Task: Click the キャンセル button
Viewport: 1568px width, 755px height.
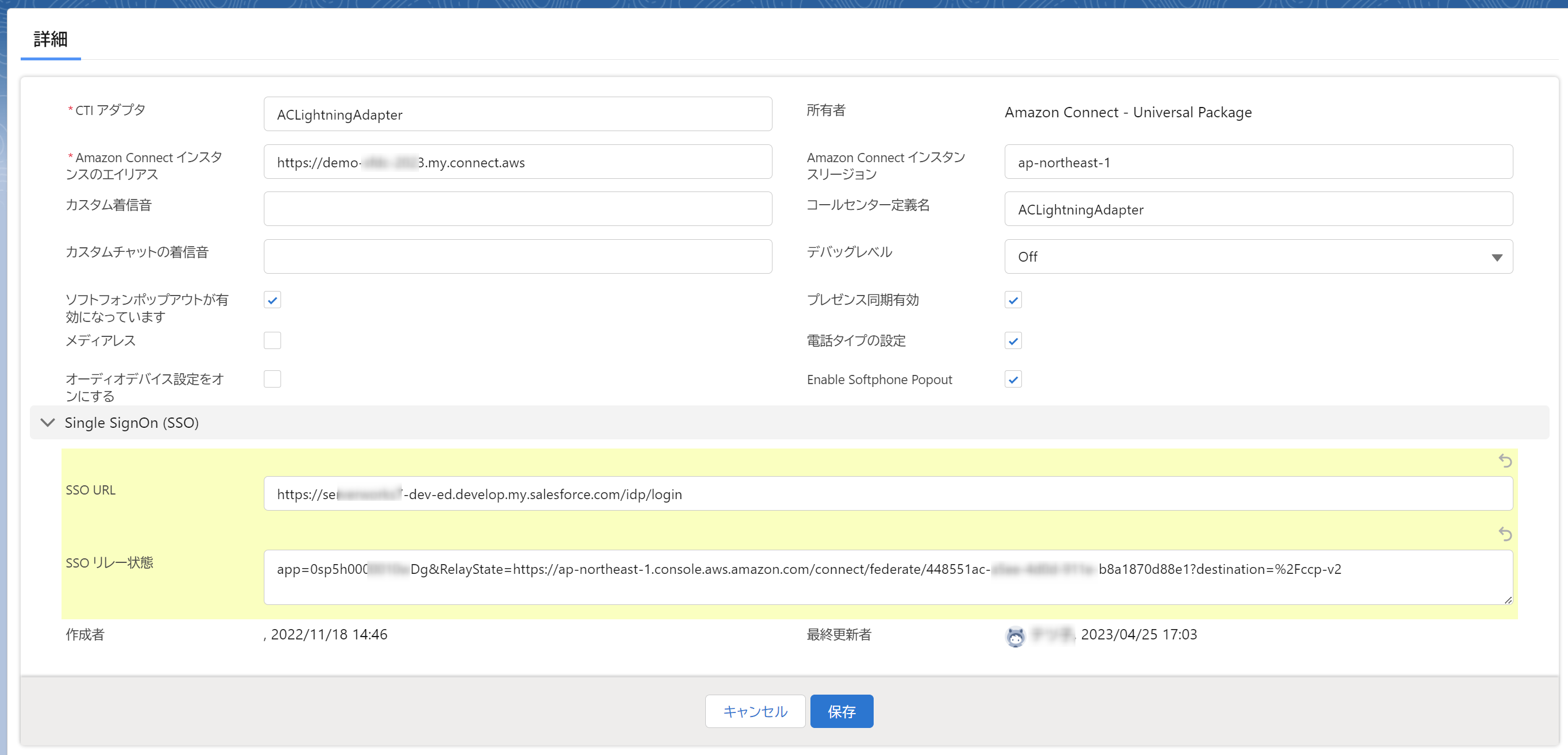Action: coord(755,711)
